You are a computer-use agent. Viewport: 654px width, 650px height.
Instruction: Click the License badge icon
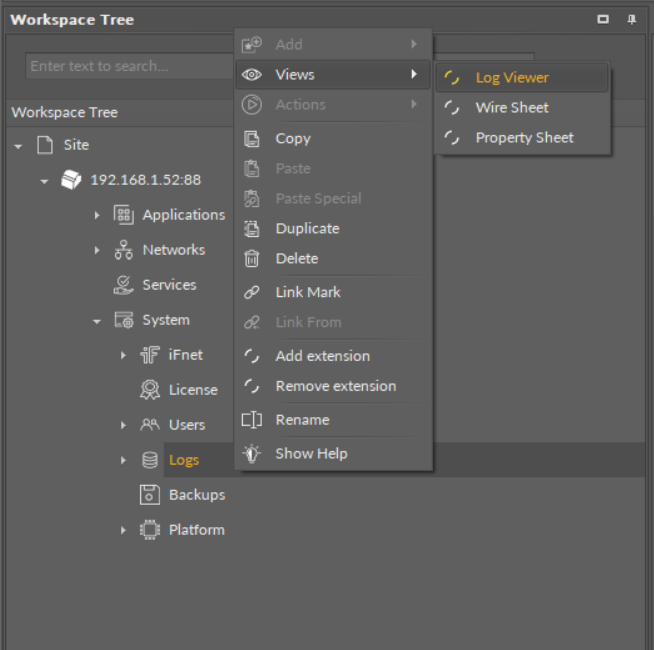(x=150, y=390)
